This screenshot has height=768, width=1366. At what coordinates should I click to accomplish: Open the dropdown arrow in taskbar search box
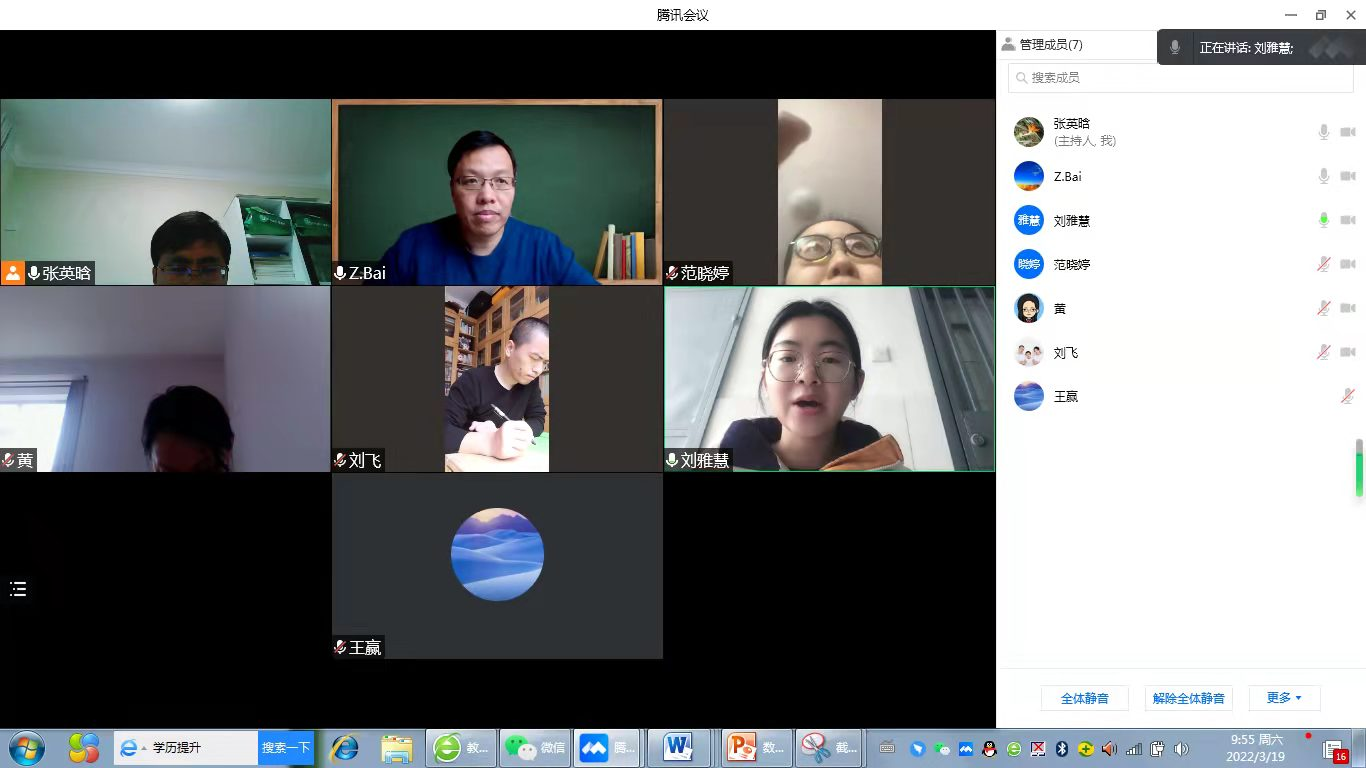coord(144,748)
